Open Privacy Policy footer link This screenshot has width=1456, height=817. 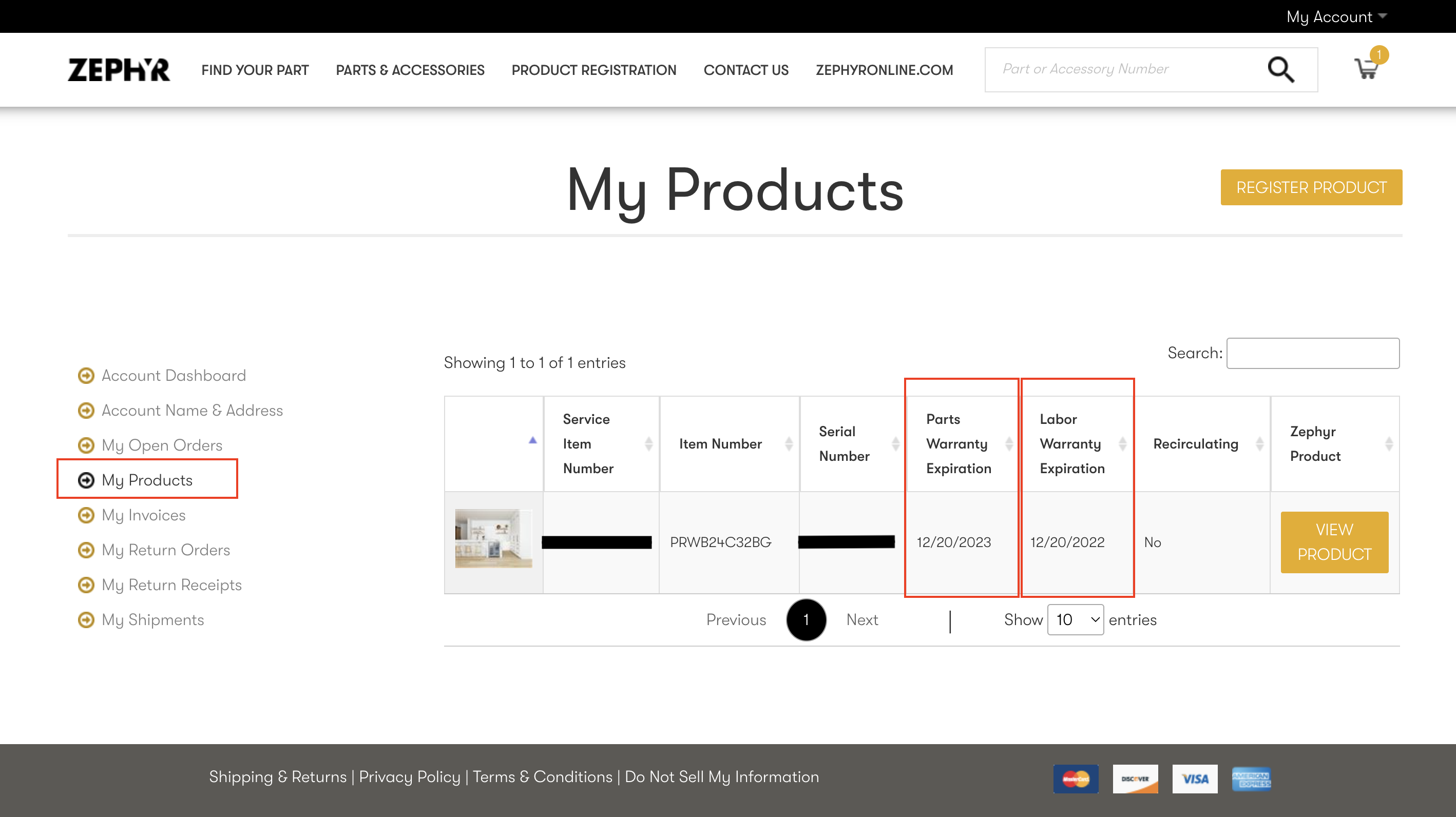pyautogui.click(x=410, y=777)
